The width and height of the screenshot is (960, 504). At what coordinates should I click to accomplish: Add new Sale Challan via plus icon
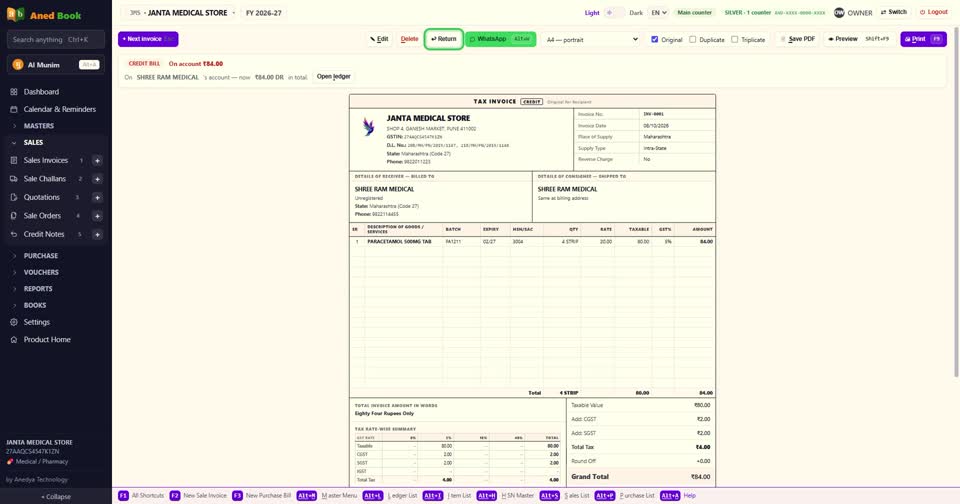[97, 179]
